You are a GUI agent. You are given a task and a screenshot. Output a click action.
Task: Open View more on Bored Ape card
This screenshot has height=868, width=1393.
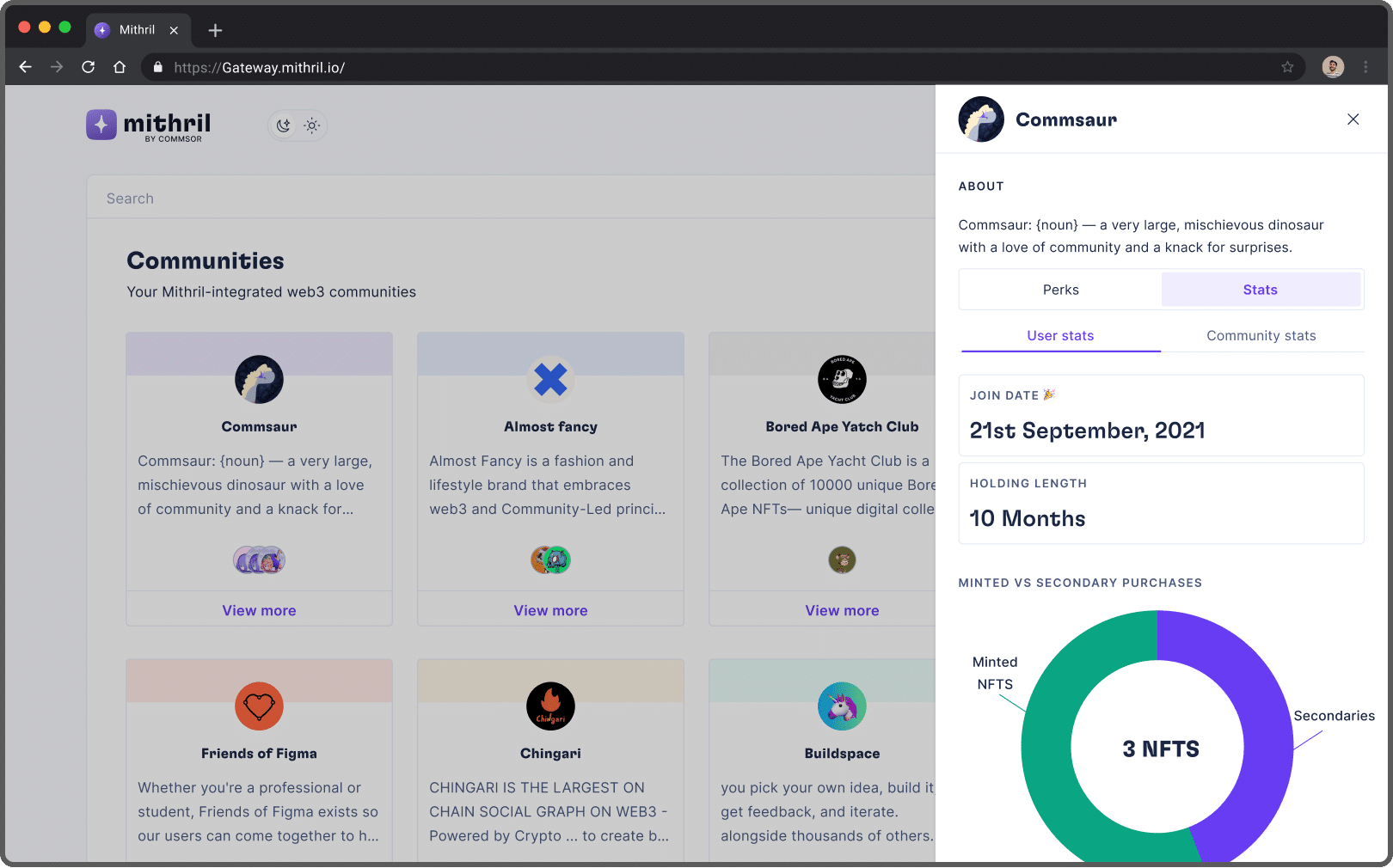pos(842,610)
